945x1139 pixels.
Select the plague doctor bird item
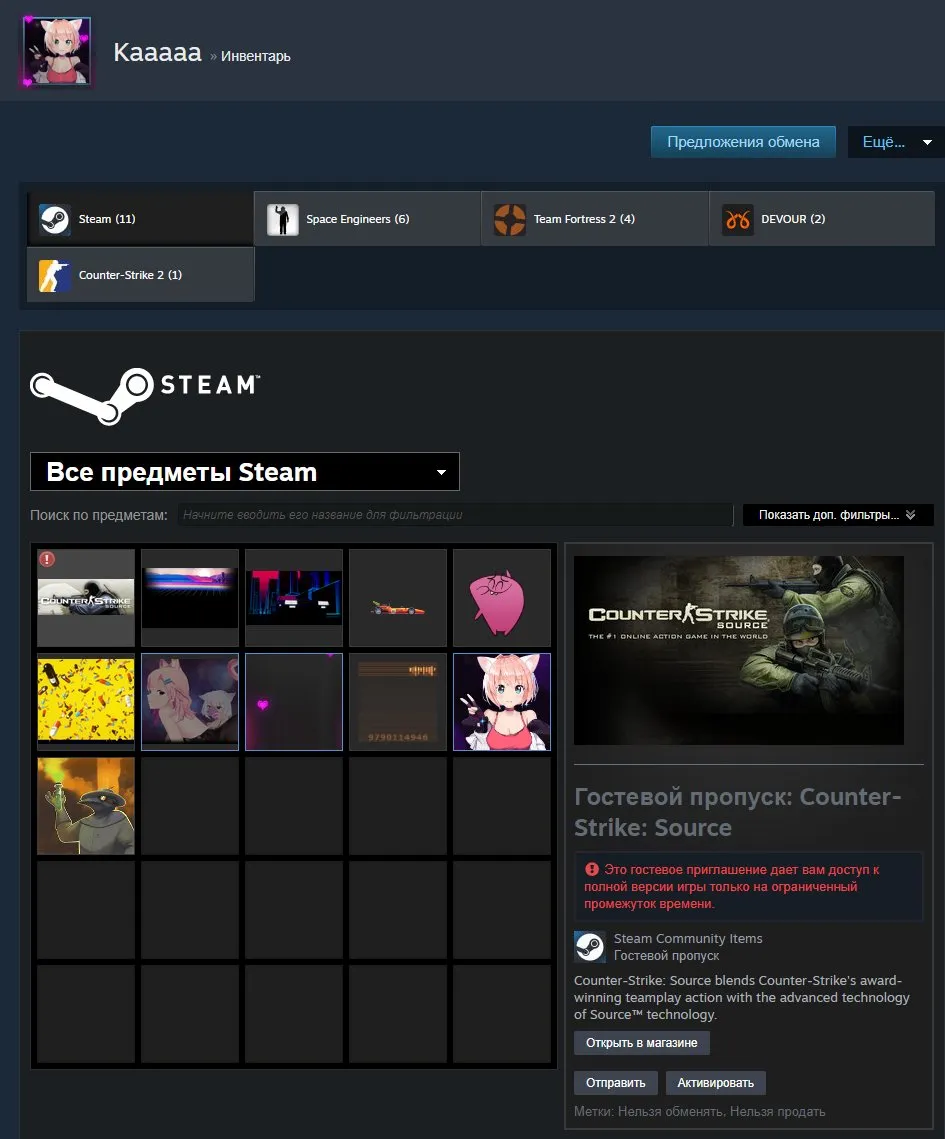(x=86, y=806)
